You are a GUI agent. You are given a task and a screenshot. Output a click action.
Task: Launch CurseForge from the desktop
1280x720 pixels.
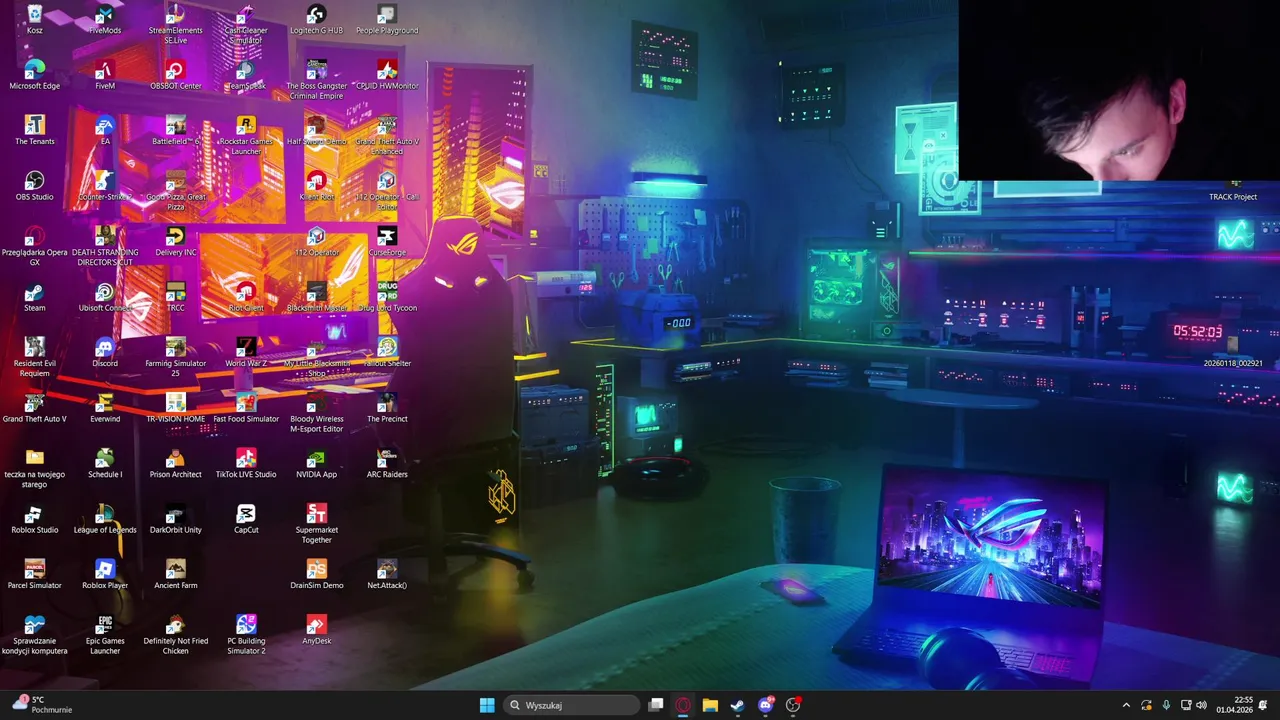[x=387, y=241]
